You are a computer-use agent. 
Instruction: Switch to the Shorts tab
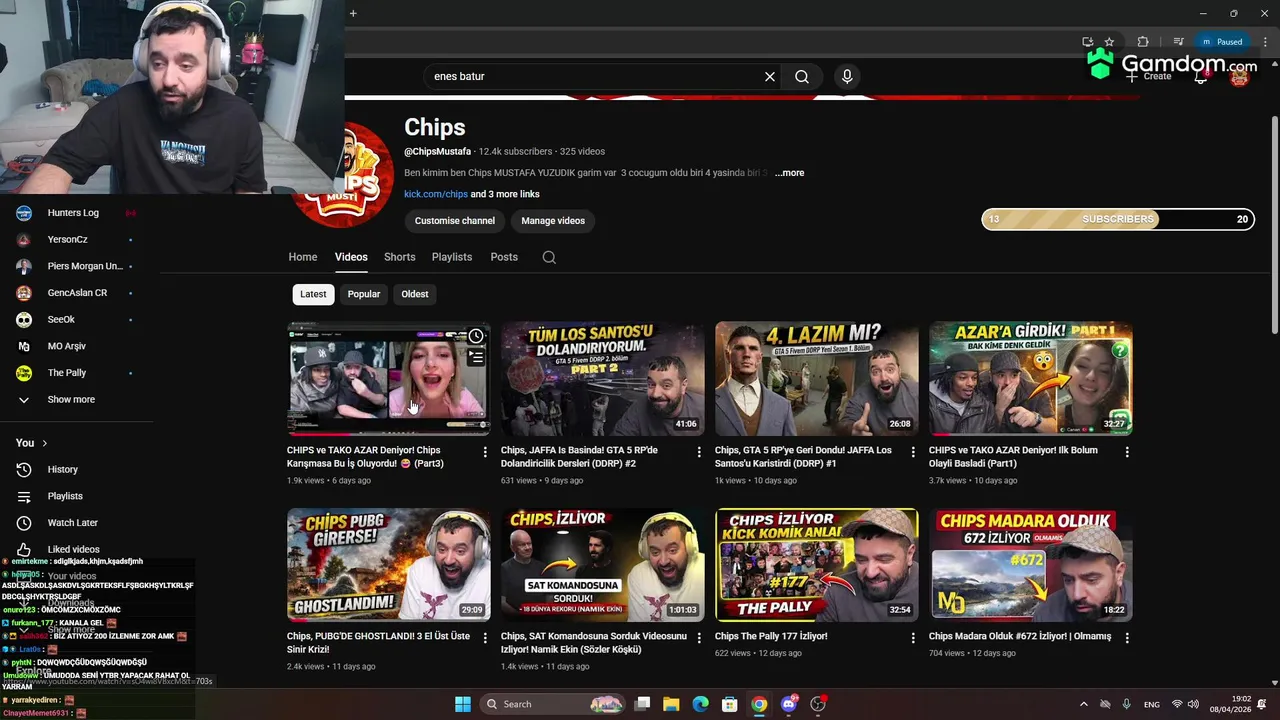(400, 257)
